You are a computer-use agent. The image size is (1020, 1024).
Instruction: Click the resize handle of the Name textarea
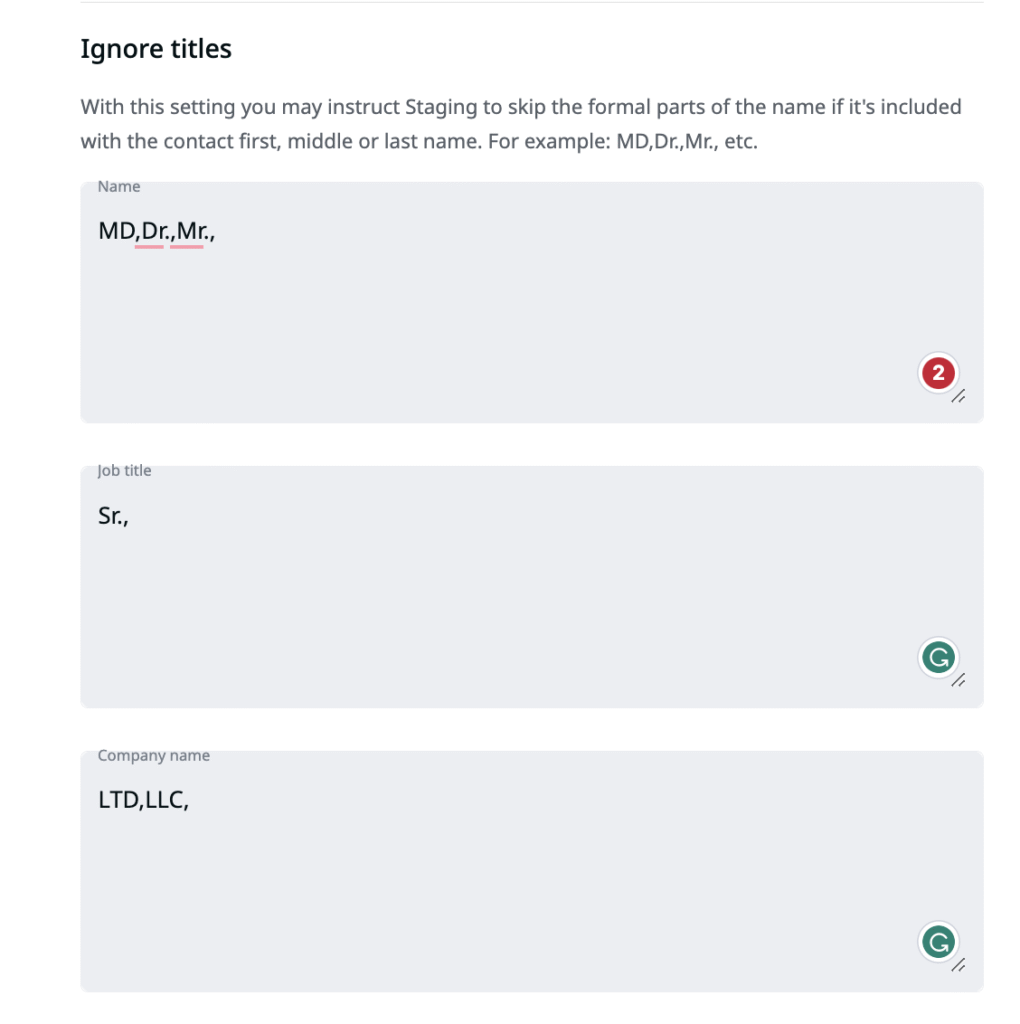pyautogui.click(x=958, y=397)
